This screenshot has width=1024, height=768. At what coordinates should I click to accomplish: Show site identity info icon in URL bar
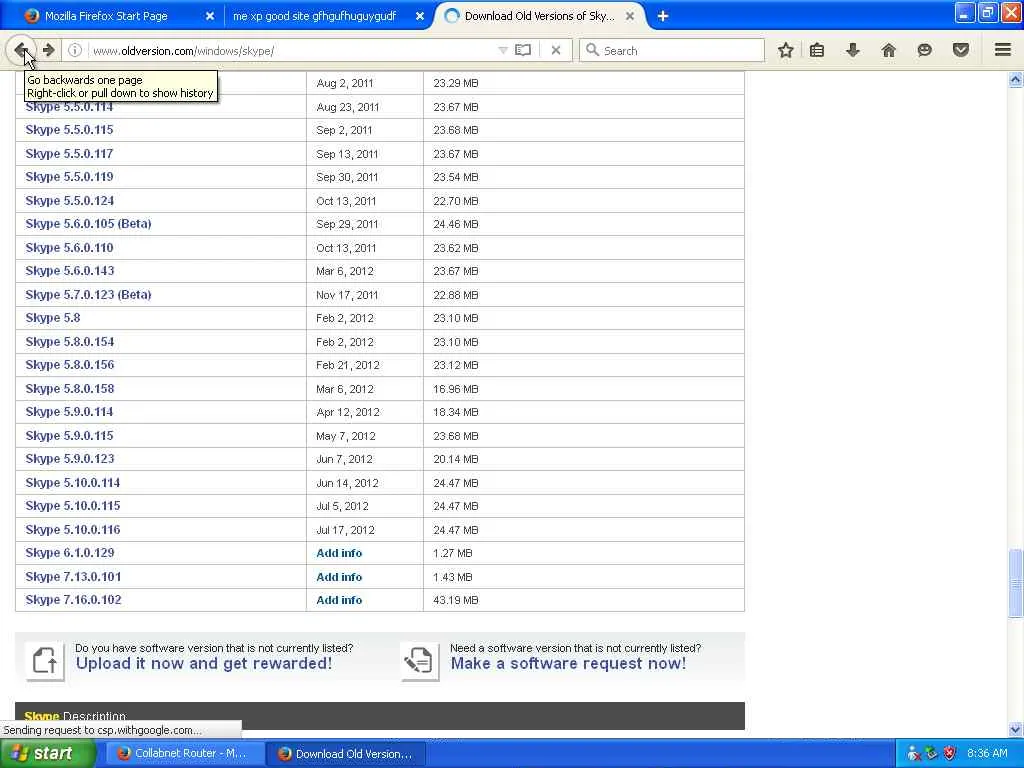click(x=75, y=50)
